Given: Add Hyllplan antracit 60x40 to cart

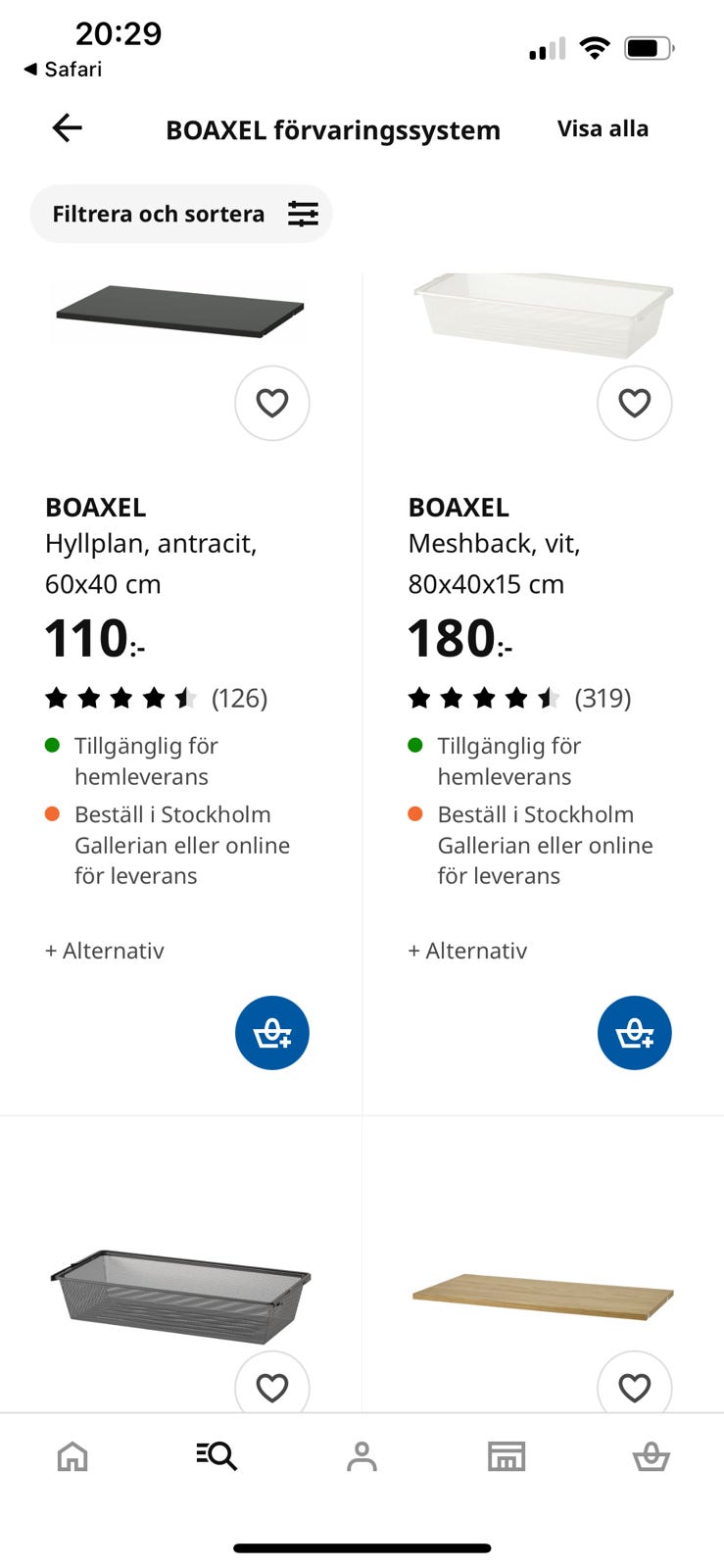Looking at the screenshot, I should pos(272,1033).
